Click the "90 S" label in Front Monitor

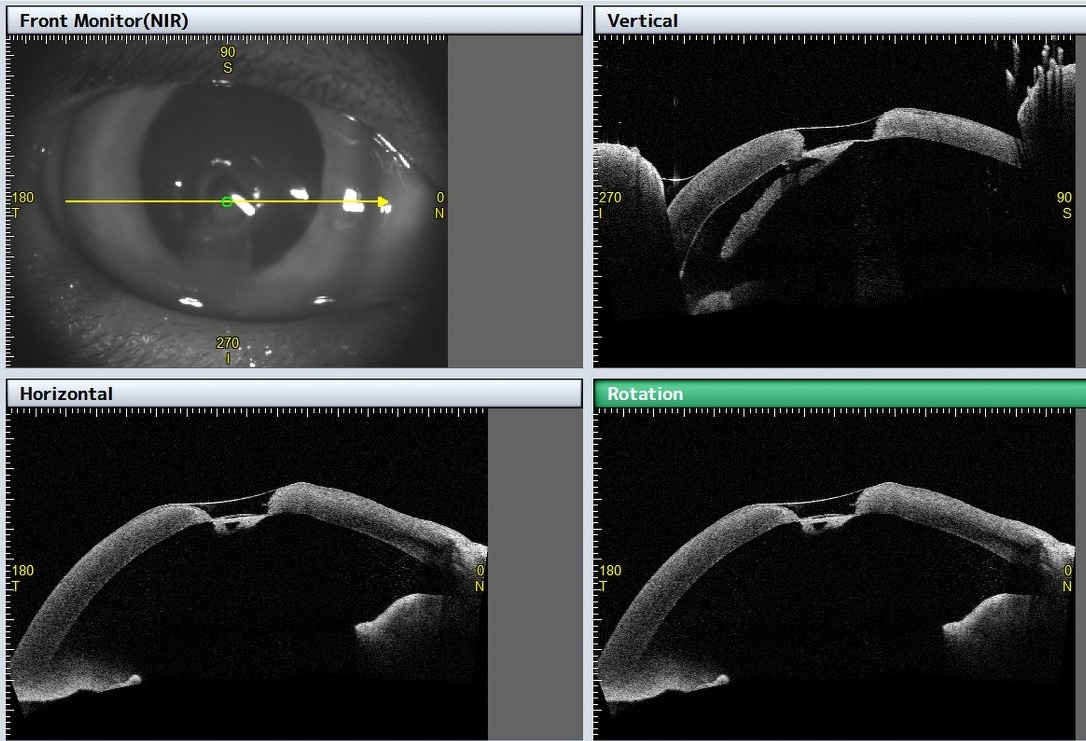point(228,60)
